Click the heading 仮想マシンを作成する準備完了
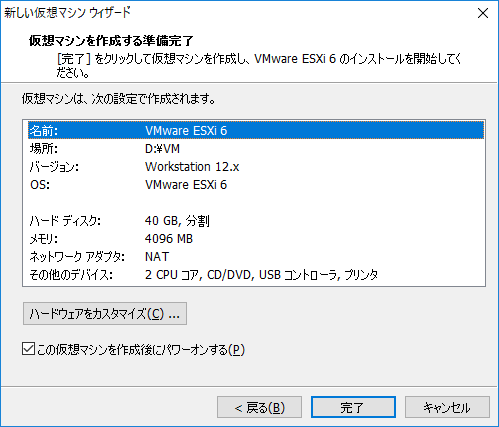 [x=111, y=41]
